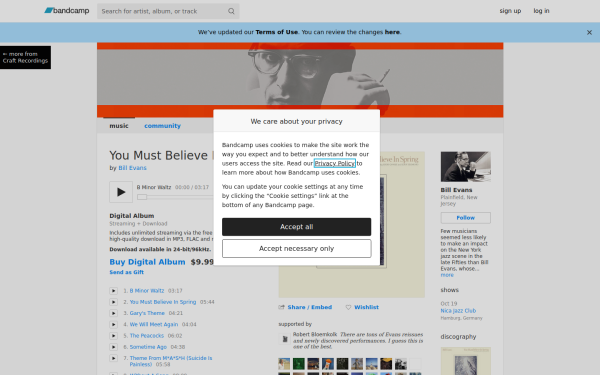This screenshot has width=600, height=375.
Task: Play track 2 You Must Believe In Spring
Action: [113, 302]
